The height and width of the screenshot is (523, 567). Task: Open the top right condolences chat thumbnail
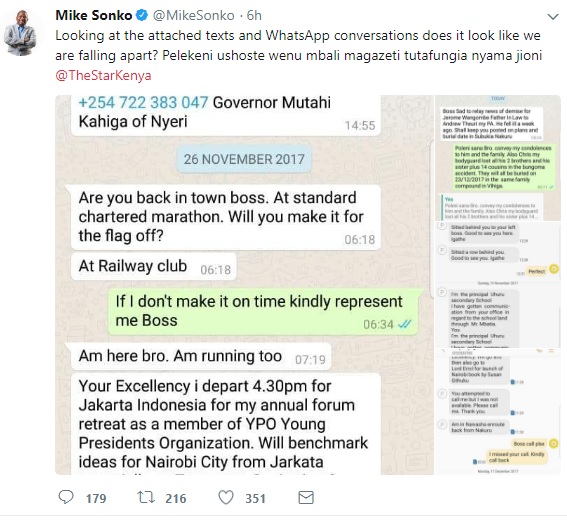[498, 158]
